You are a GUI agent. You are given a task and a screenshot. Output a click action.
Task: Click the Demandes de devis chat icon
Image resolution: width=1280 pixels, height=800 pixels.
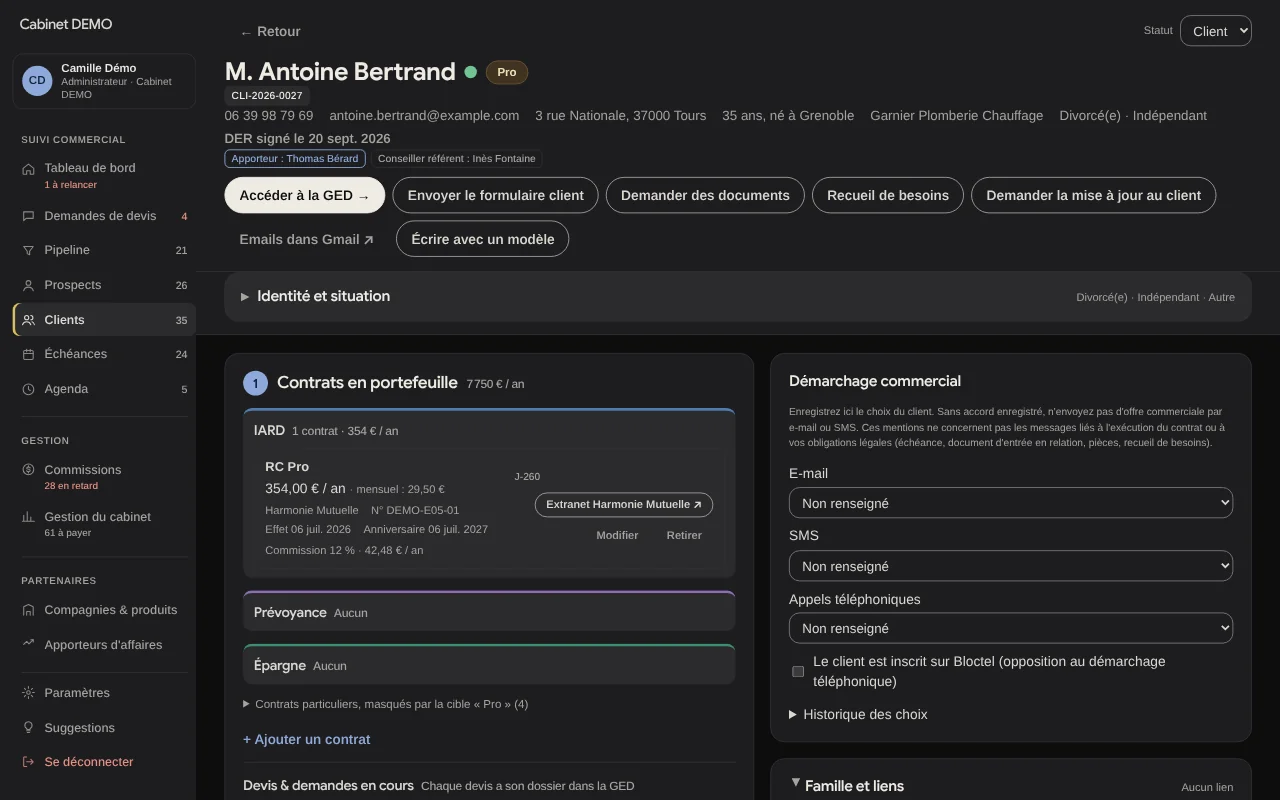(28, 216)
